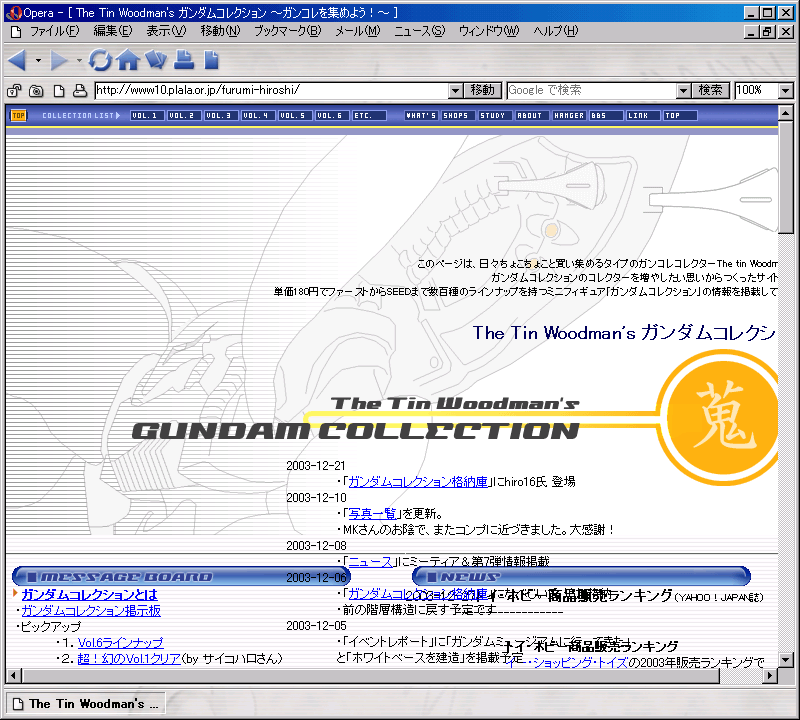
Task: Open the LINK navigation link
Action: tap(643, 116)
